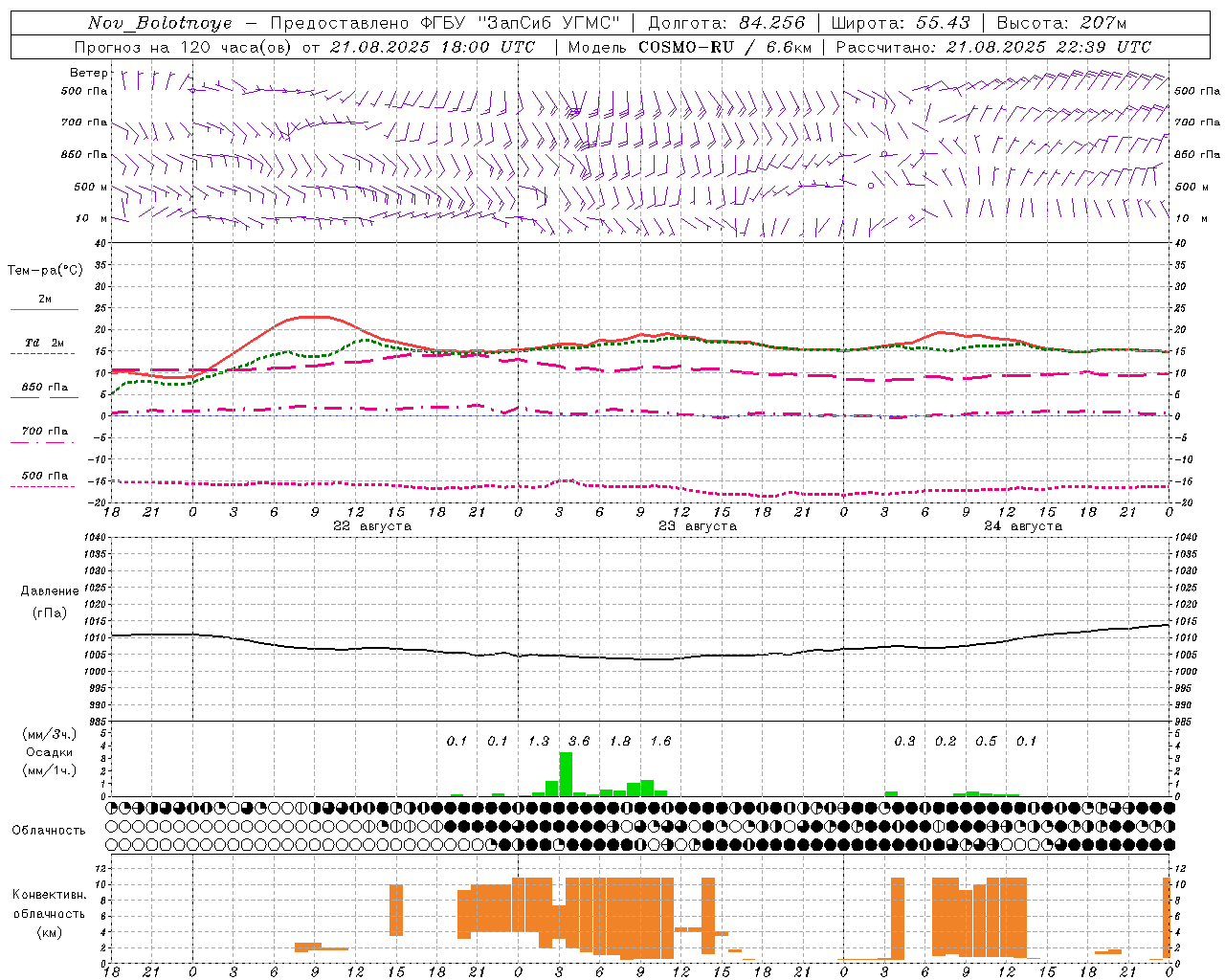
Task: Select the "Конвективн." convective label
Action: click(x=50, y=895)
